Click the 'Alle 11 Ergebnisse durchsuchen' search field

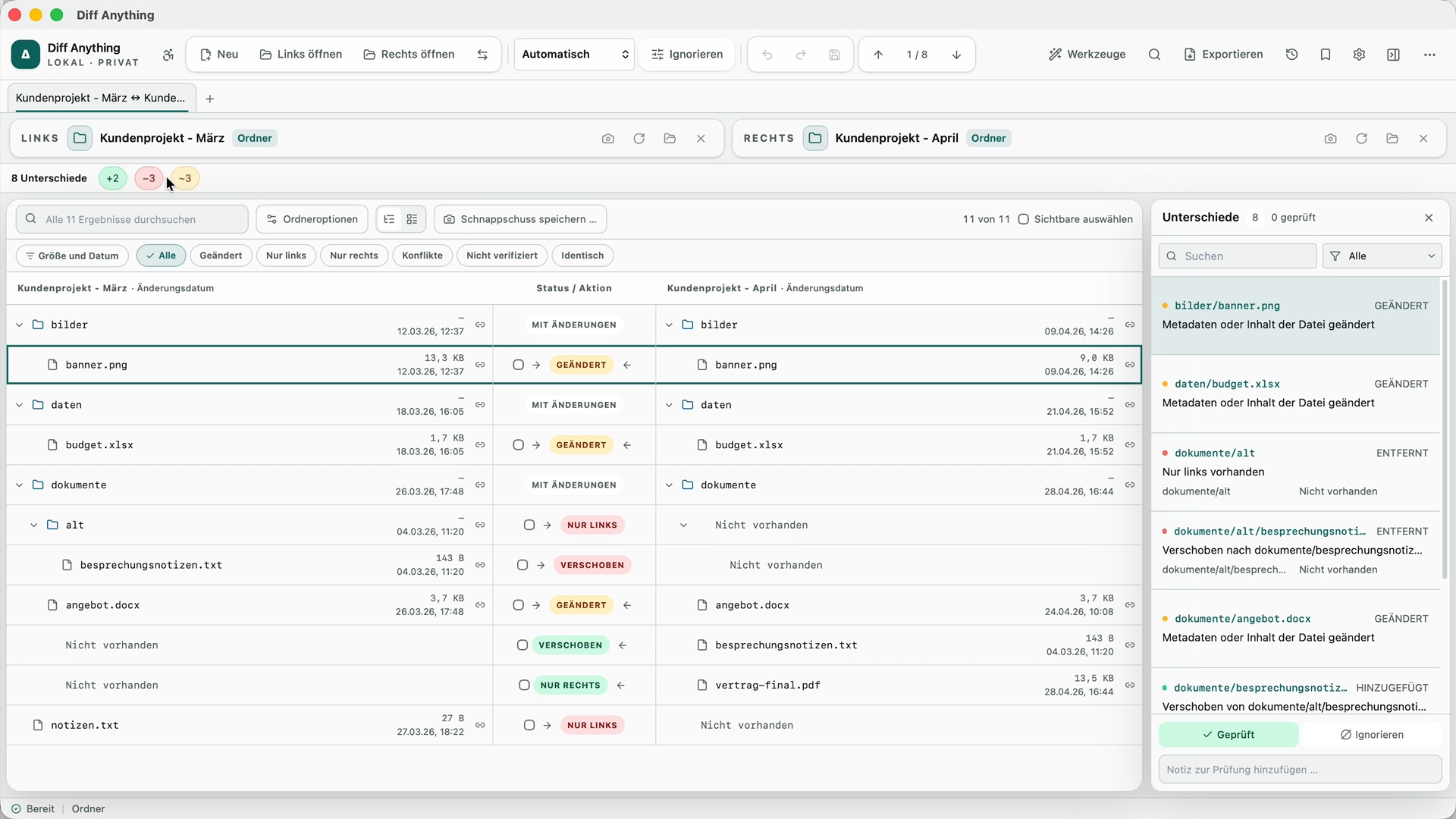click(x=132, y=219)
